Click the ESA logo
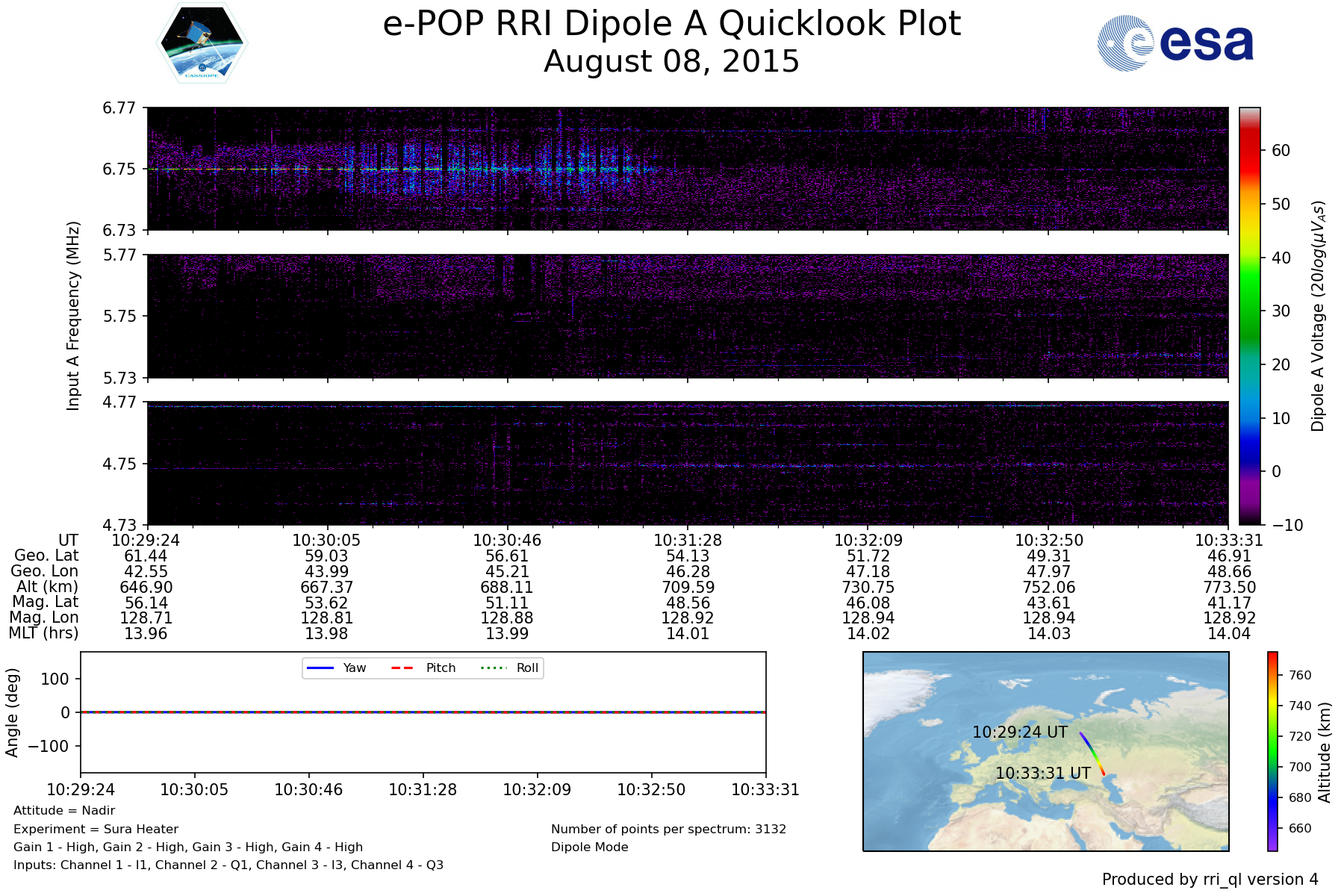Image resolution: width=1344 pixels, height=896 pixels. pyautogui.click(x=1176, y=44)
